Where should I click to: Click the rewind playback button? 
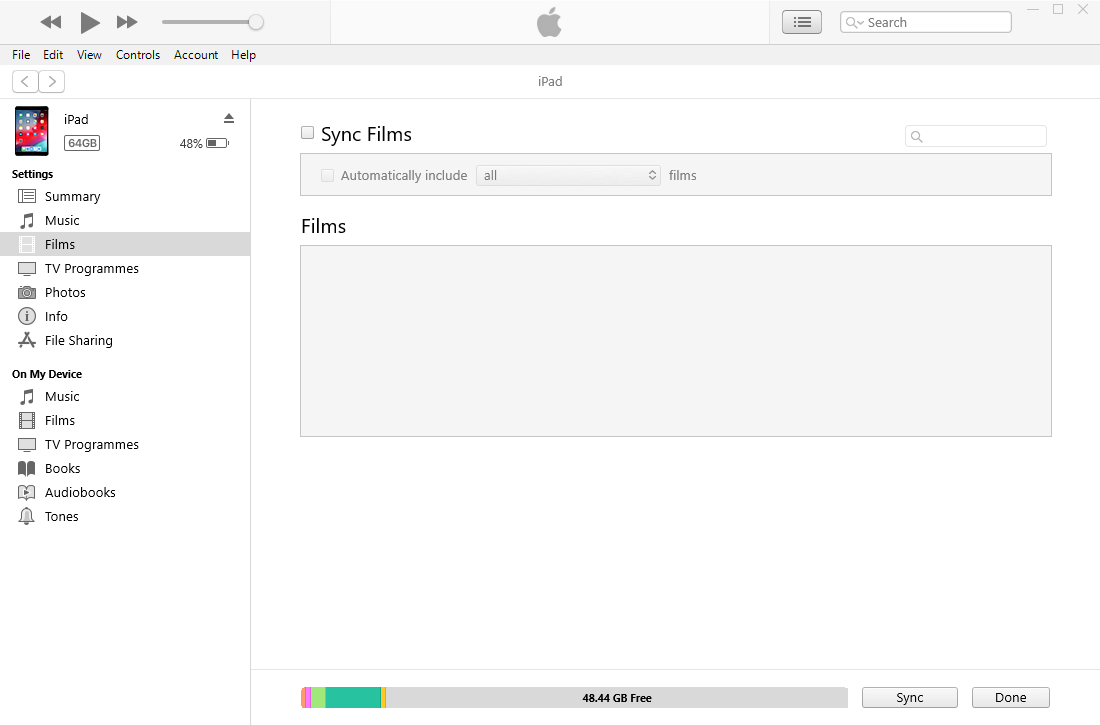[51, 22]
